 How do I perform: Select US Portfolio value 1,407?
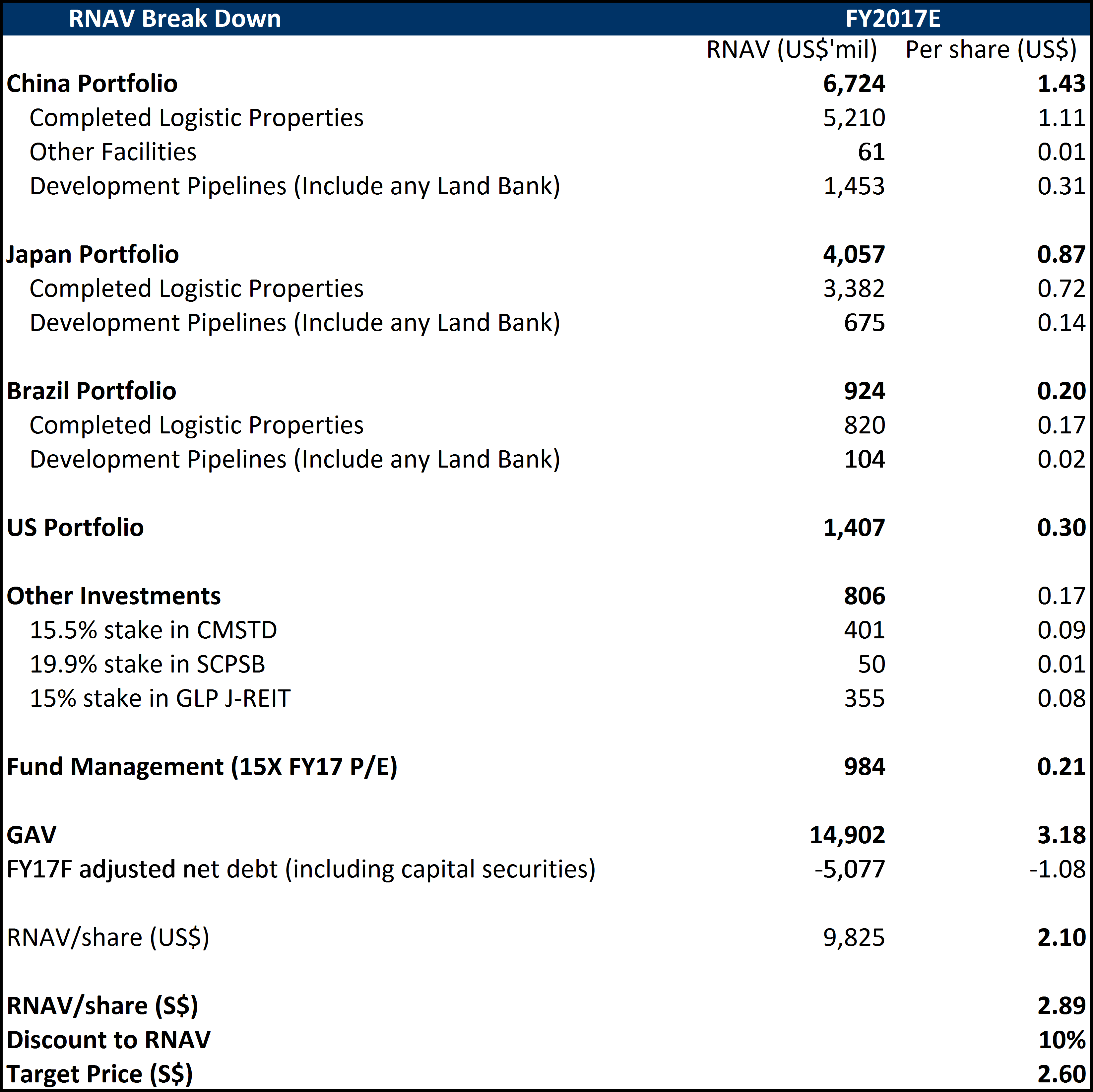point(854,528)
